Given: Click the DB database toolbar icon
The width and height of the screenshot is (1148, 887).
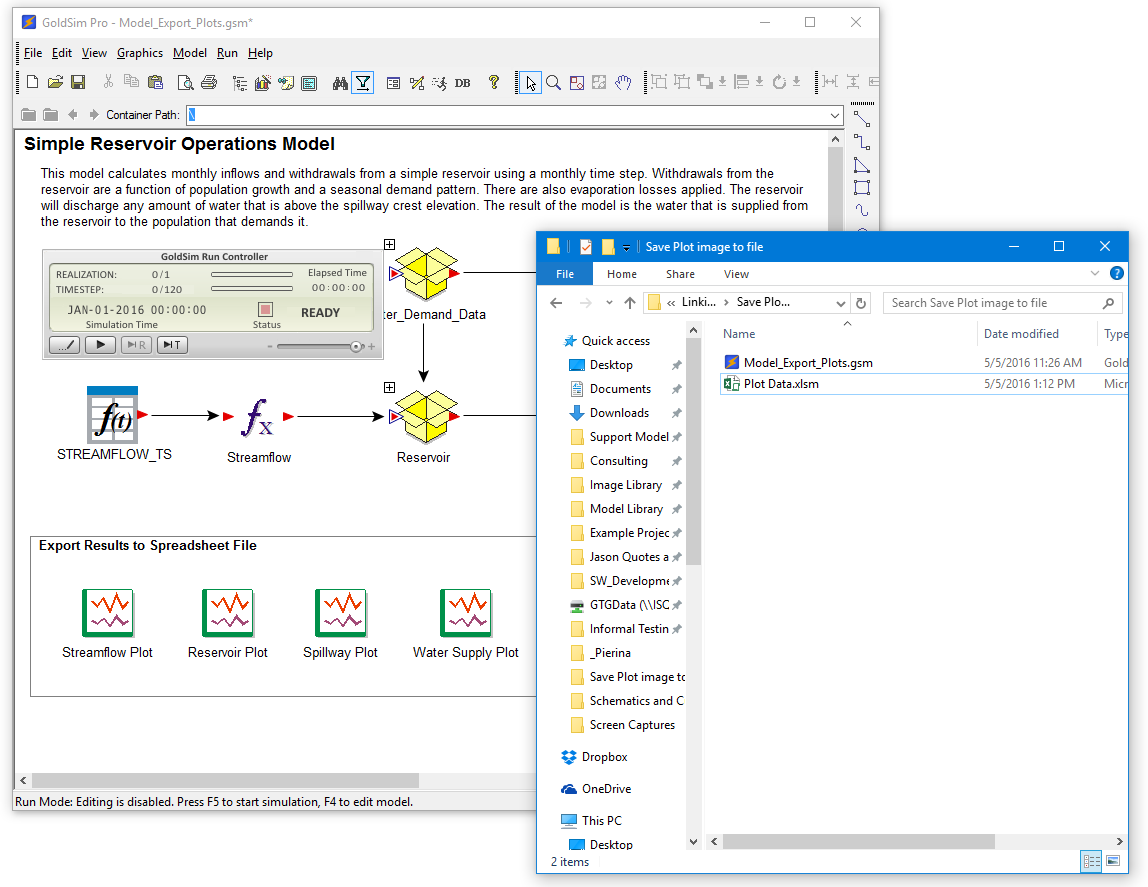Looking at the screenshot, I should [x=462, y=83].
